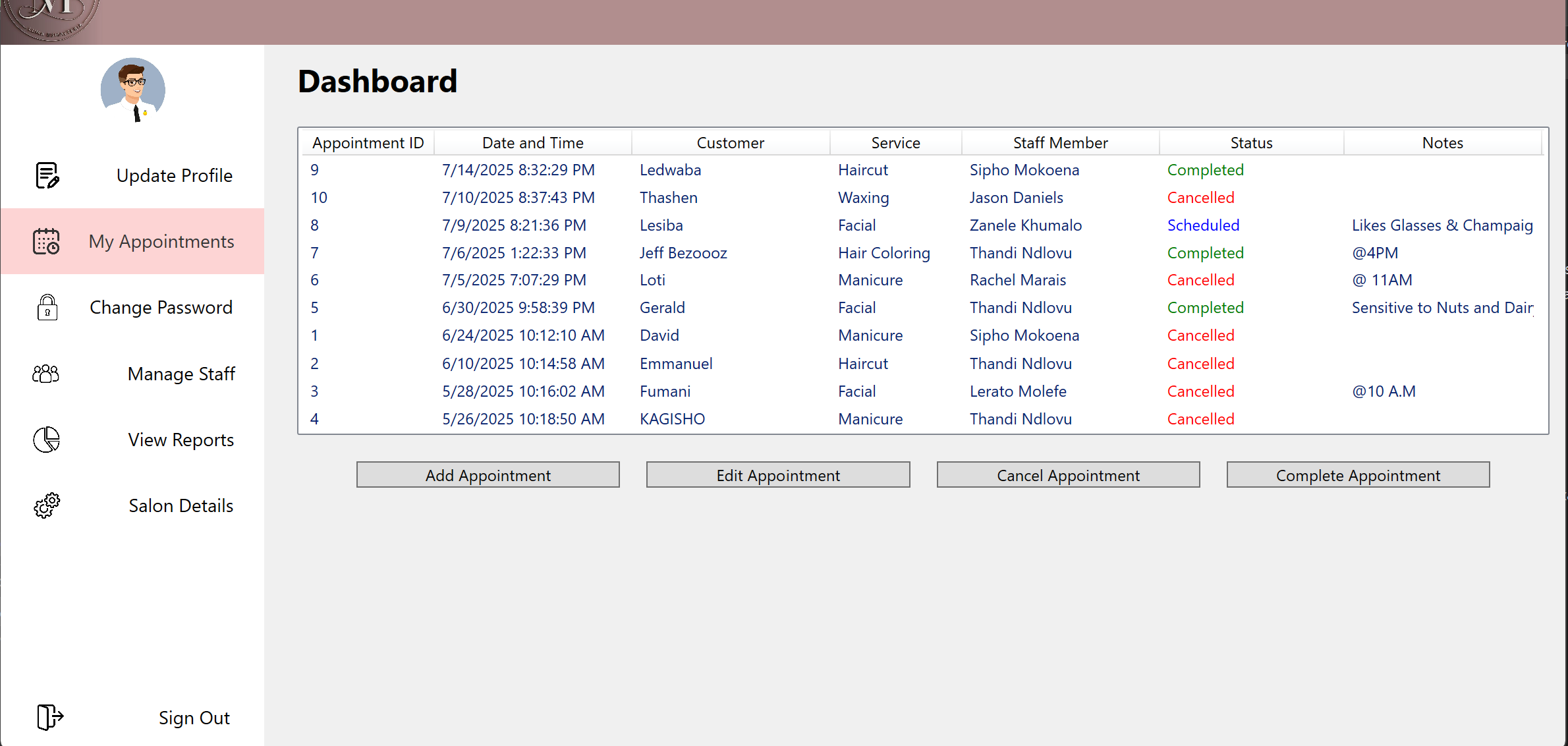Screen dimensions: 1568x746
Task: Click the Appointment ID column header
Action: coord(367,142)
